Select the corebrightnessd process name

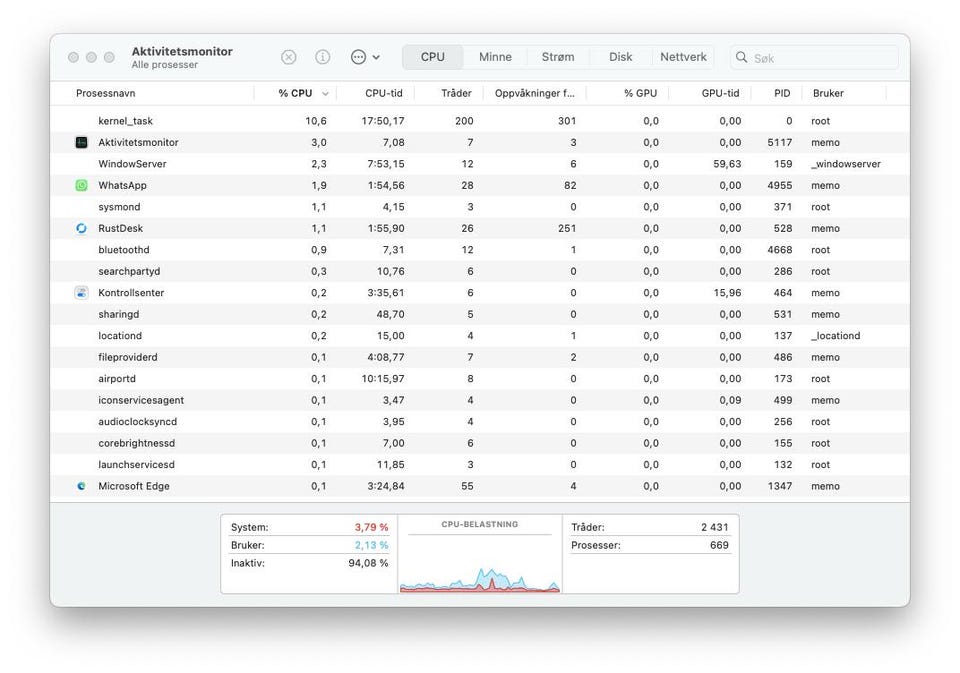tap(137, 442)
